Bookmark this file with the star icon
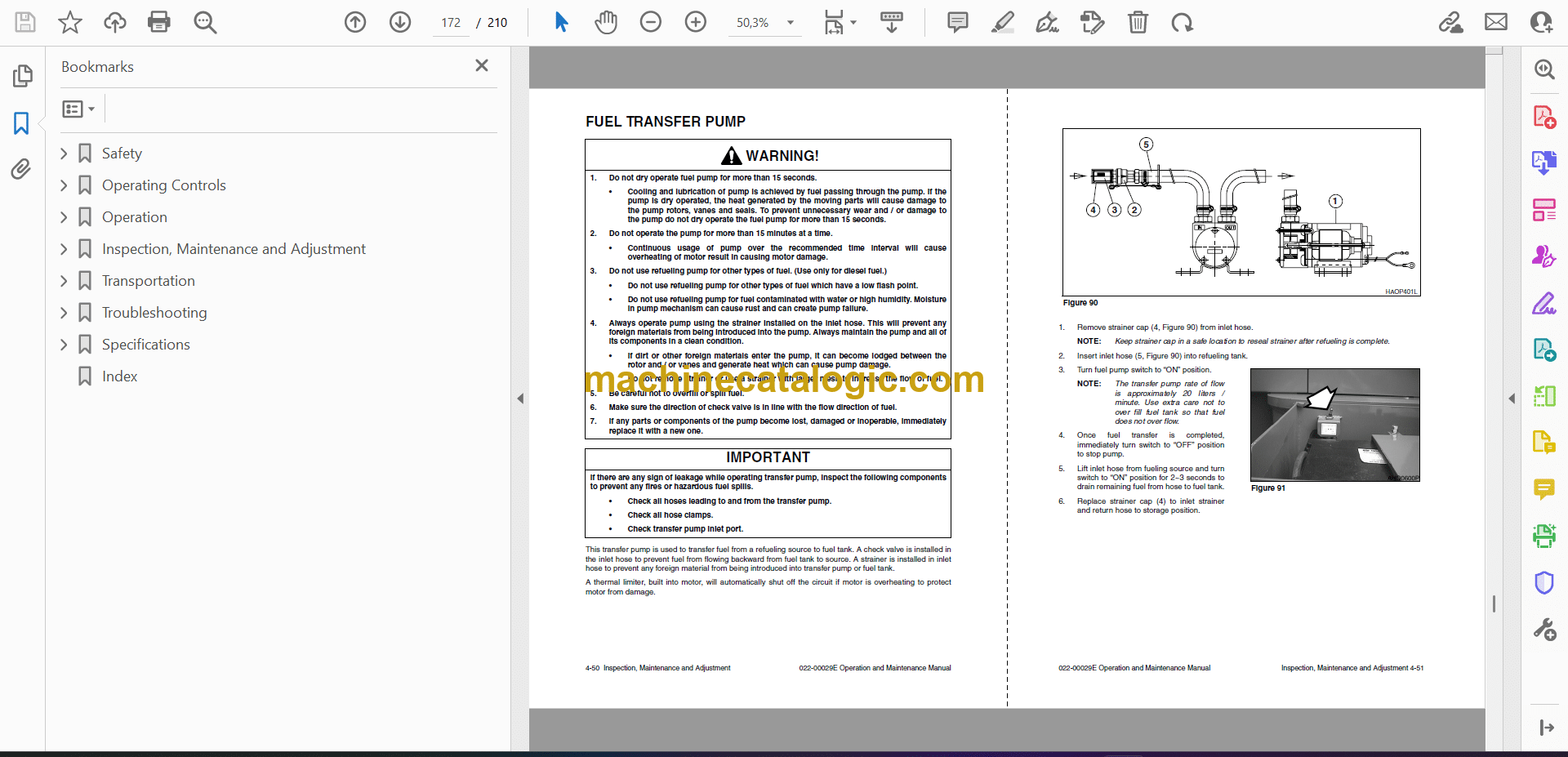This screenshot has width=1568, height=757. (x=70, y=22)
